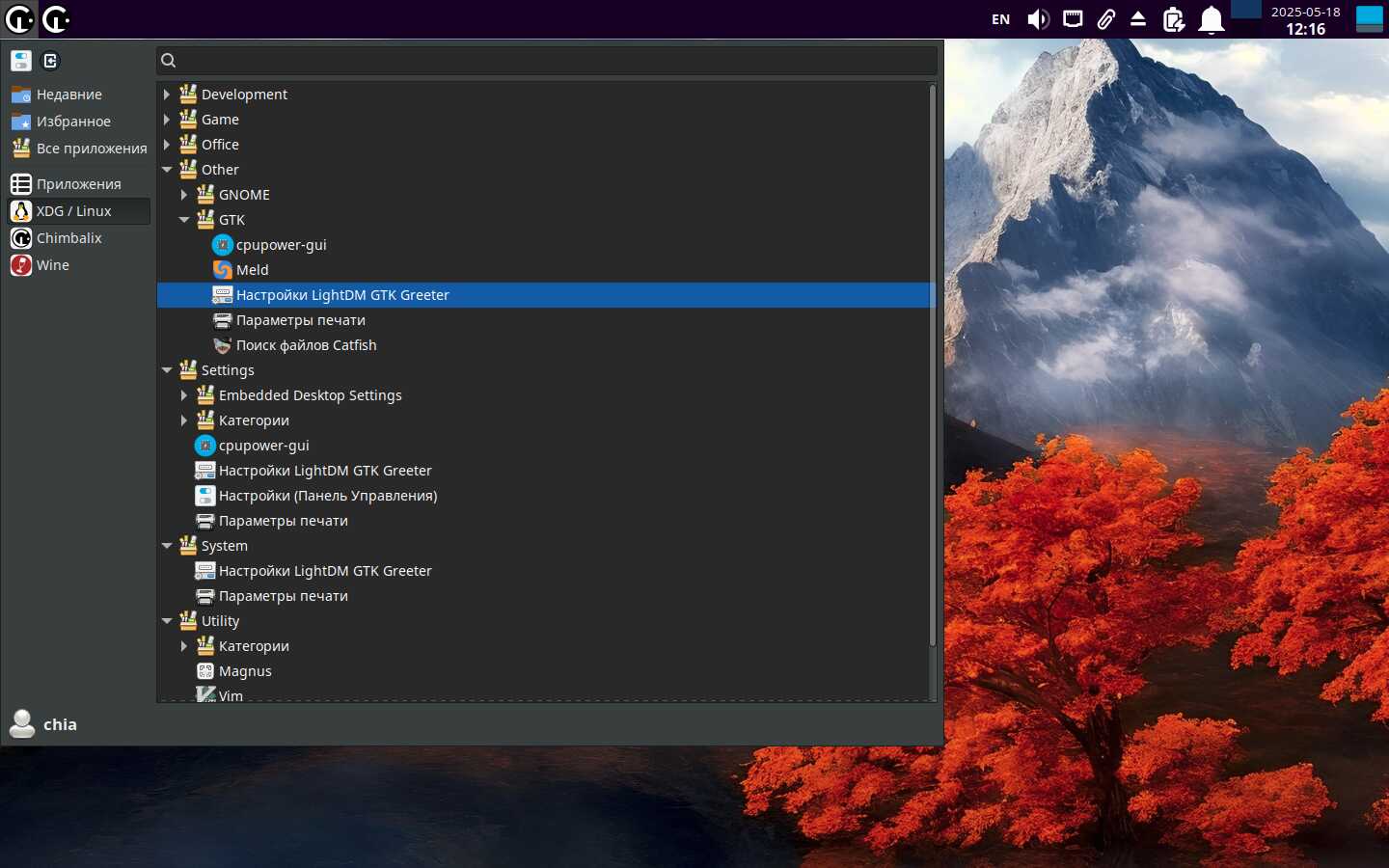Expand the GNOME subcategory
Image resolution: width=1389 pixels, height=868 pixels.
[184, 195]
